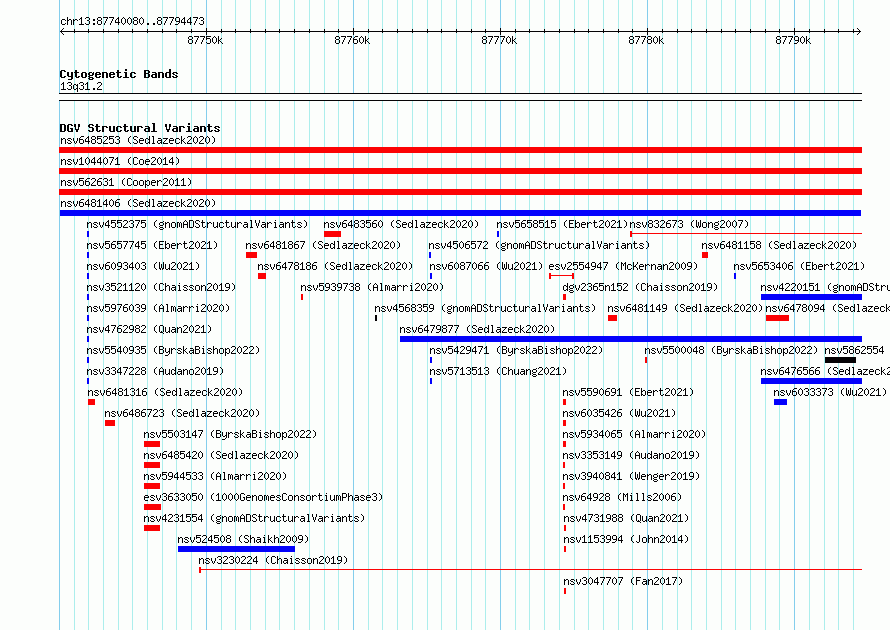Click nsv6093403 (Wu2021) variant
Screen dimensions: 890x630
point(143,266)
